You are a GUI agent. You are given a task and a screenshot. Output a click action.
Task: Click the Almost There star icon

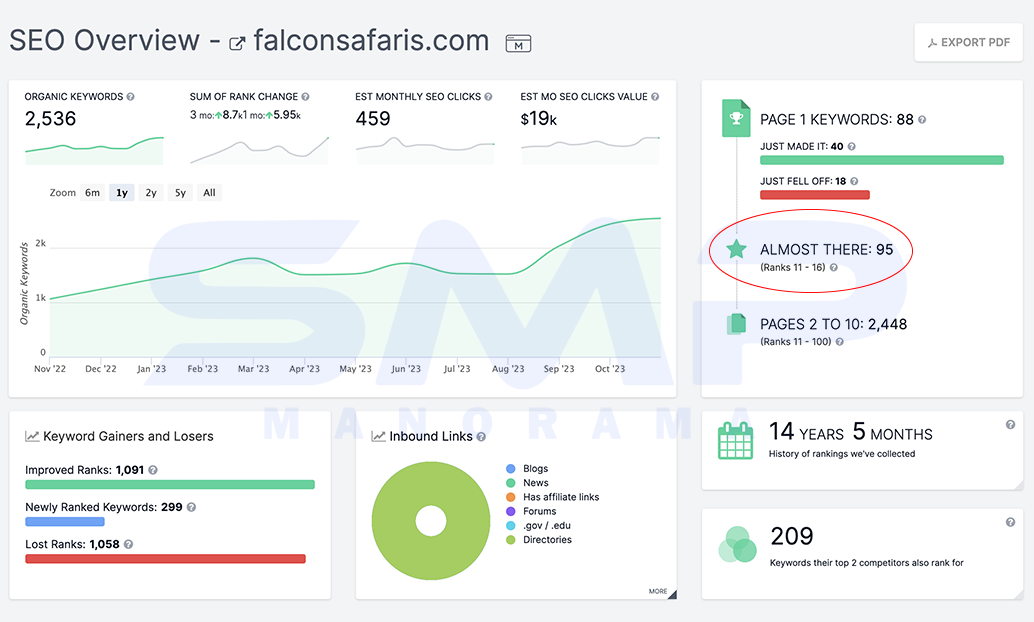pyautogui.click(x=736, y=249)
